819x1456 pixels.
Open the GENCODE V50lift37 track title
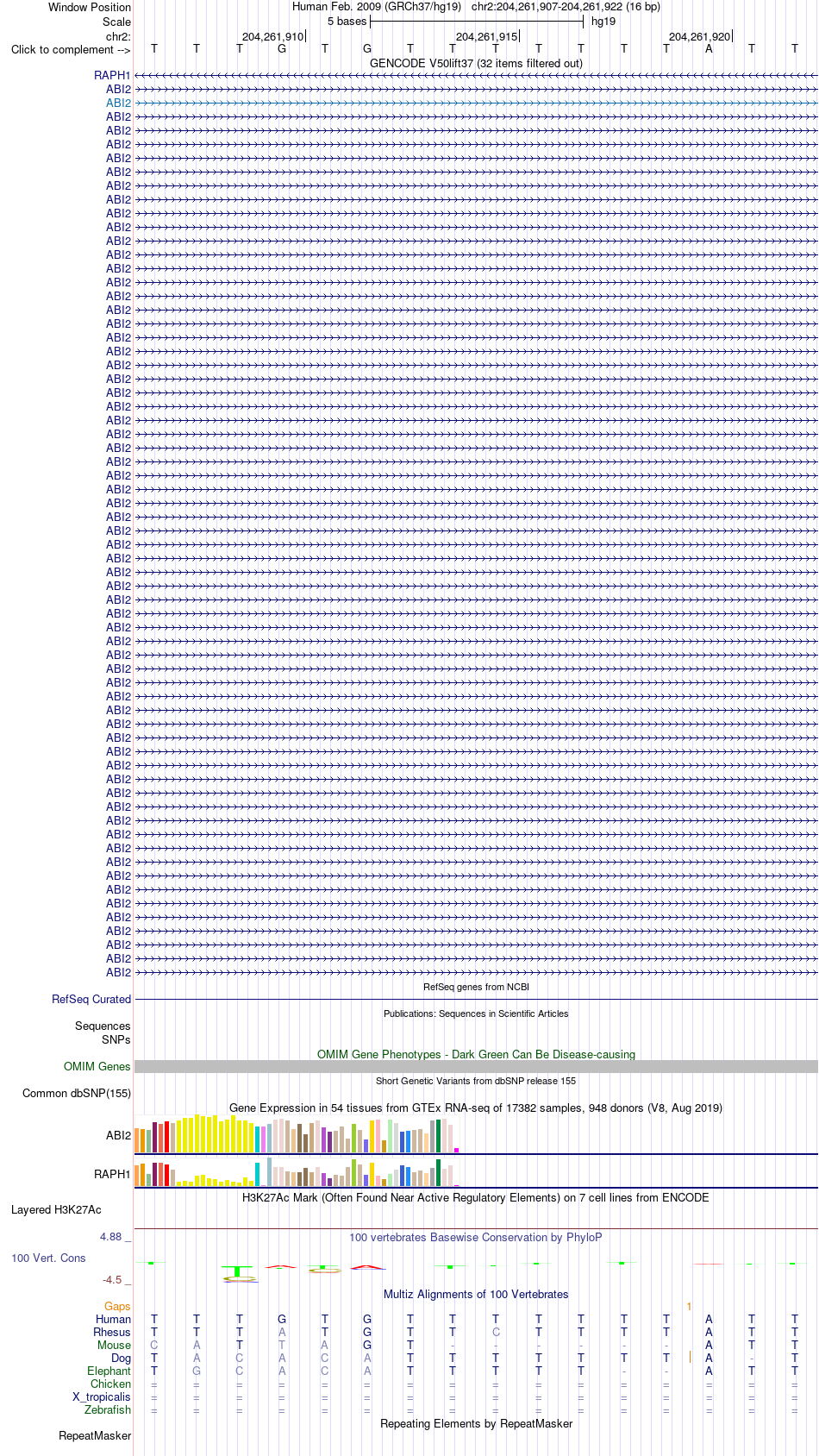(476, 63)
